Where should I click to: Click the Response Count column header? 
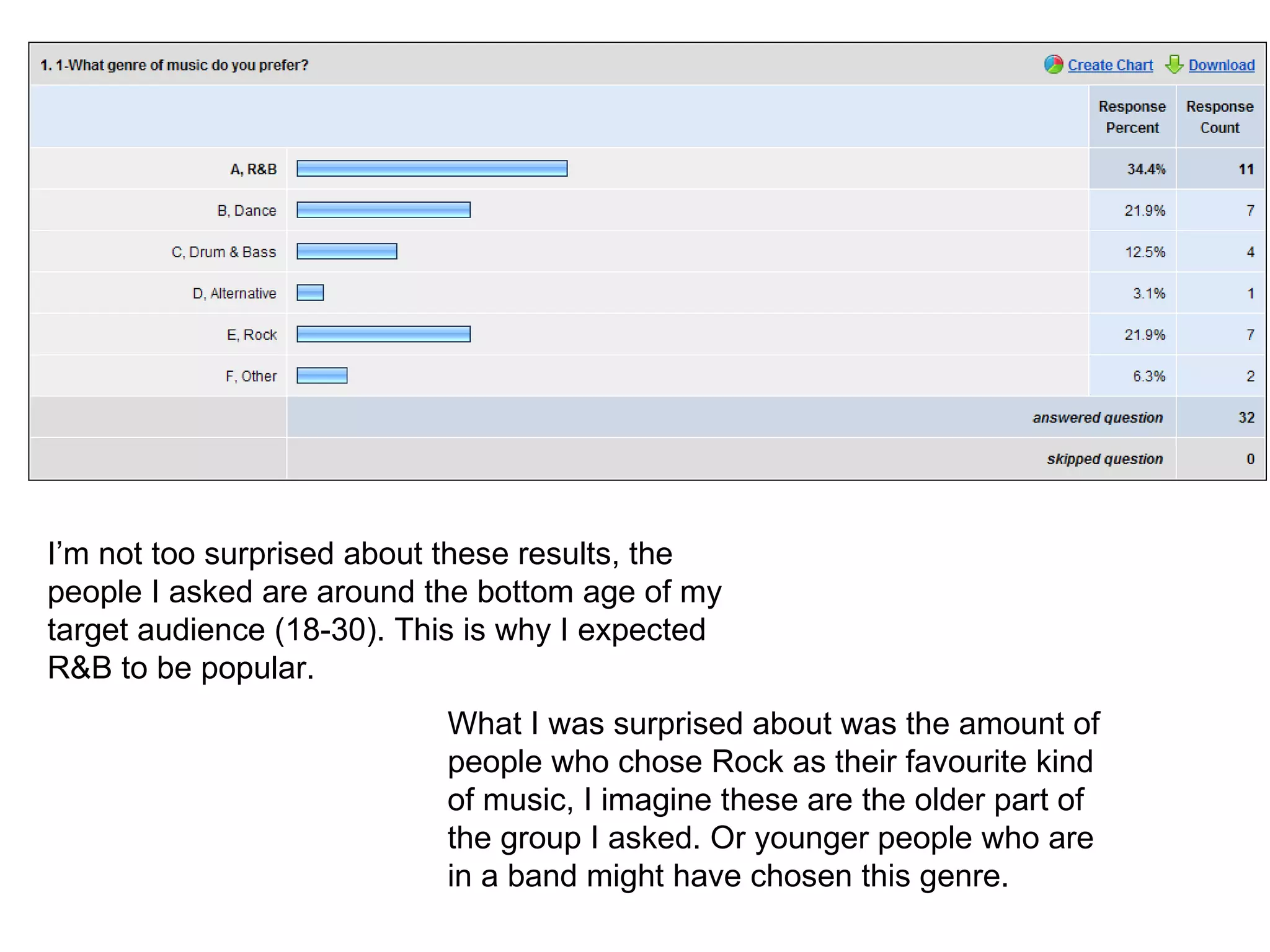tap(1220, 117)
